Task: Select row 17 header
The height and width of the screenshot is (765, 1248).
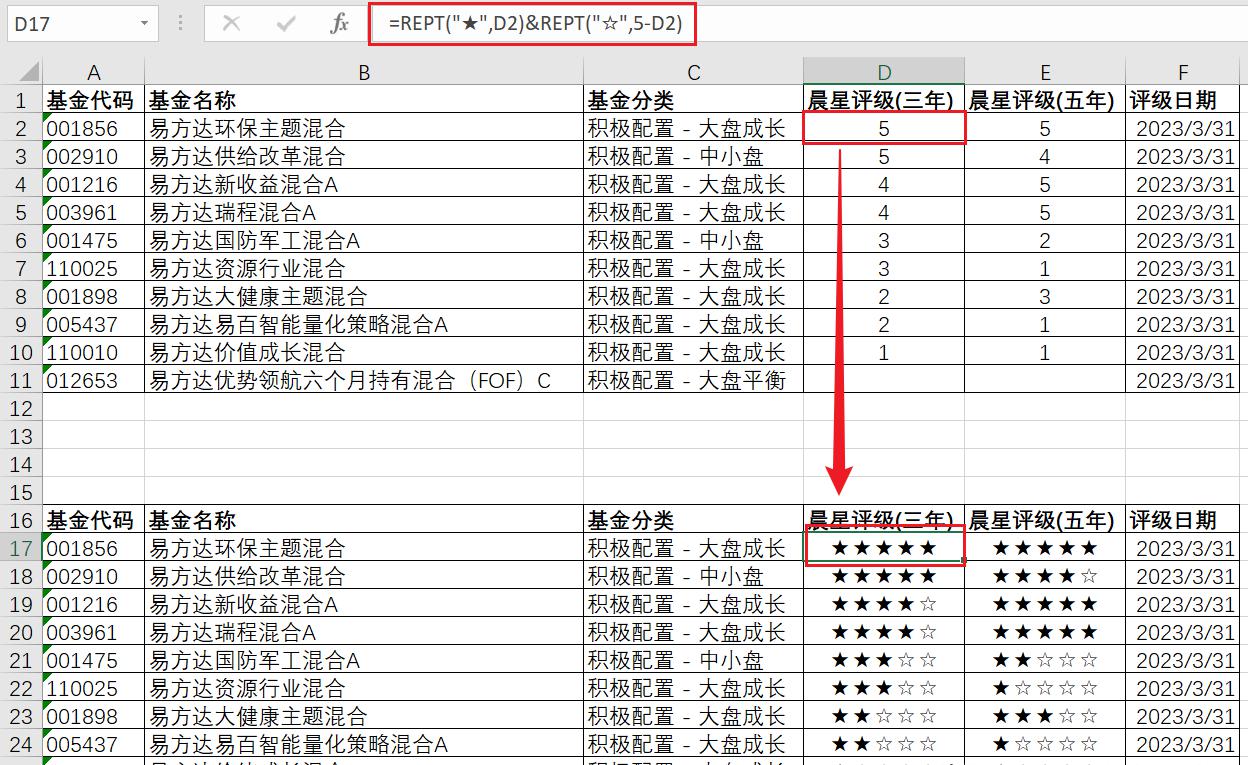Action: 21,548
